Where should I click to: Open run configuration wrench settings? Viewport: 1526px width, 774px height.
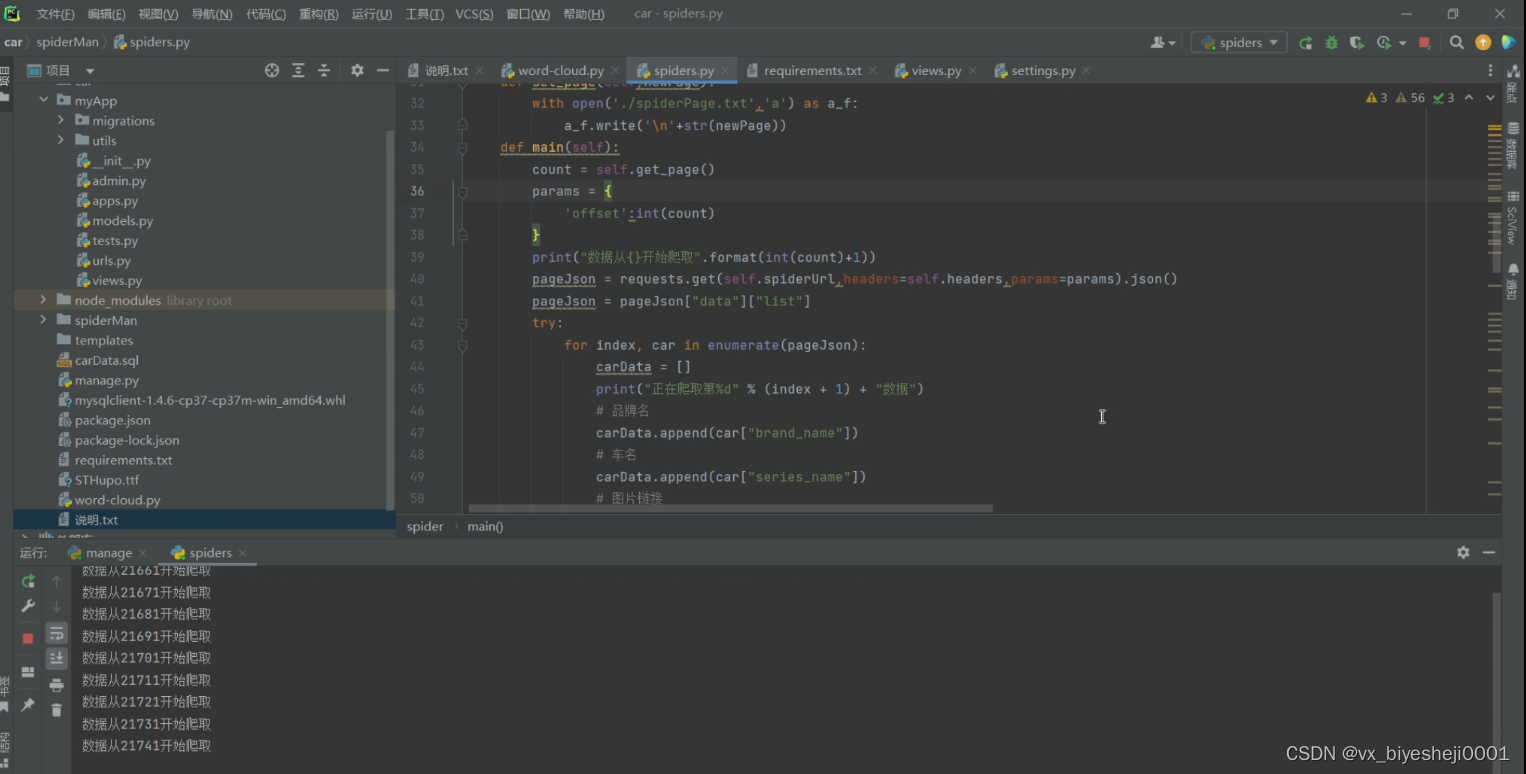pyautogui.click(x=28, y=606)
